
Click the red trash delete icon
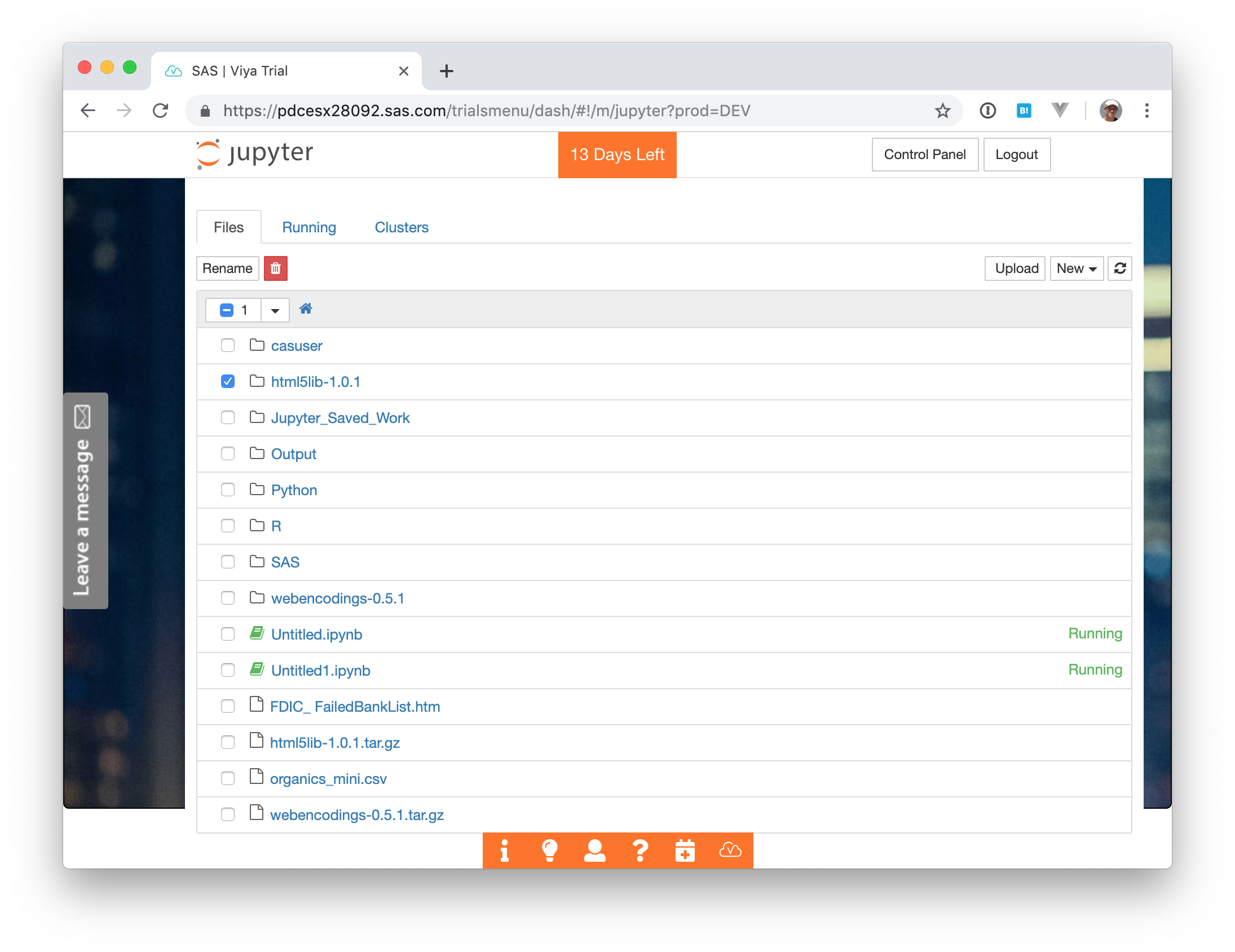275,268
